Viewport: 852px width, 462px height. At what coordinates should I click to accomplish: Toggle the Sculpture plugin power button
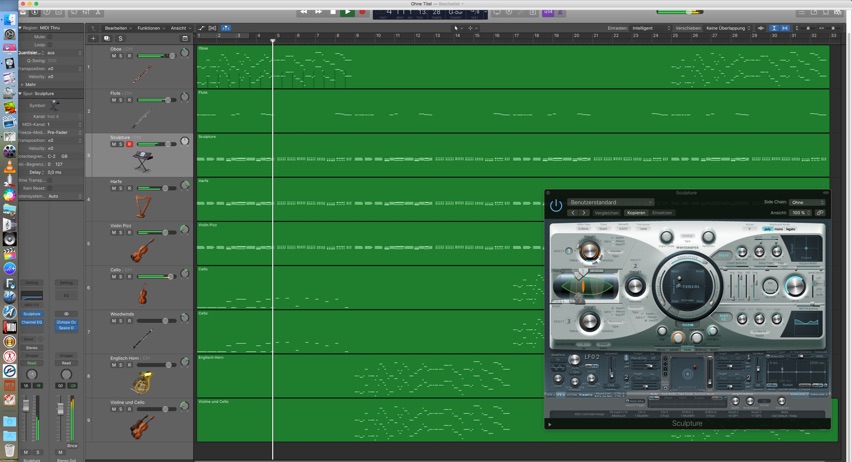556,205
